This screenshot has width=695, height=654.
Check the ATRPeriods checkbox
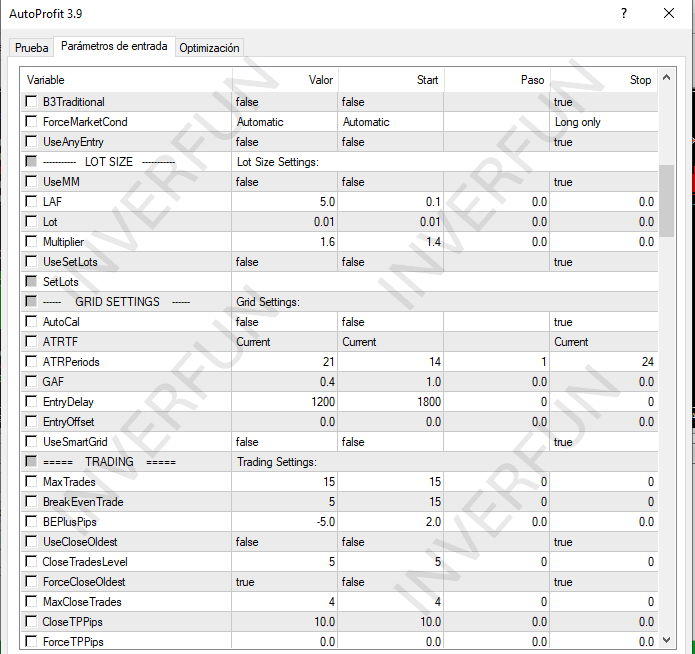[31, 361]
